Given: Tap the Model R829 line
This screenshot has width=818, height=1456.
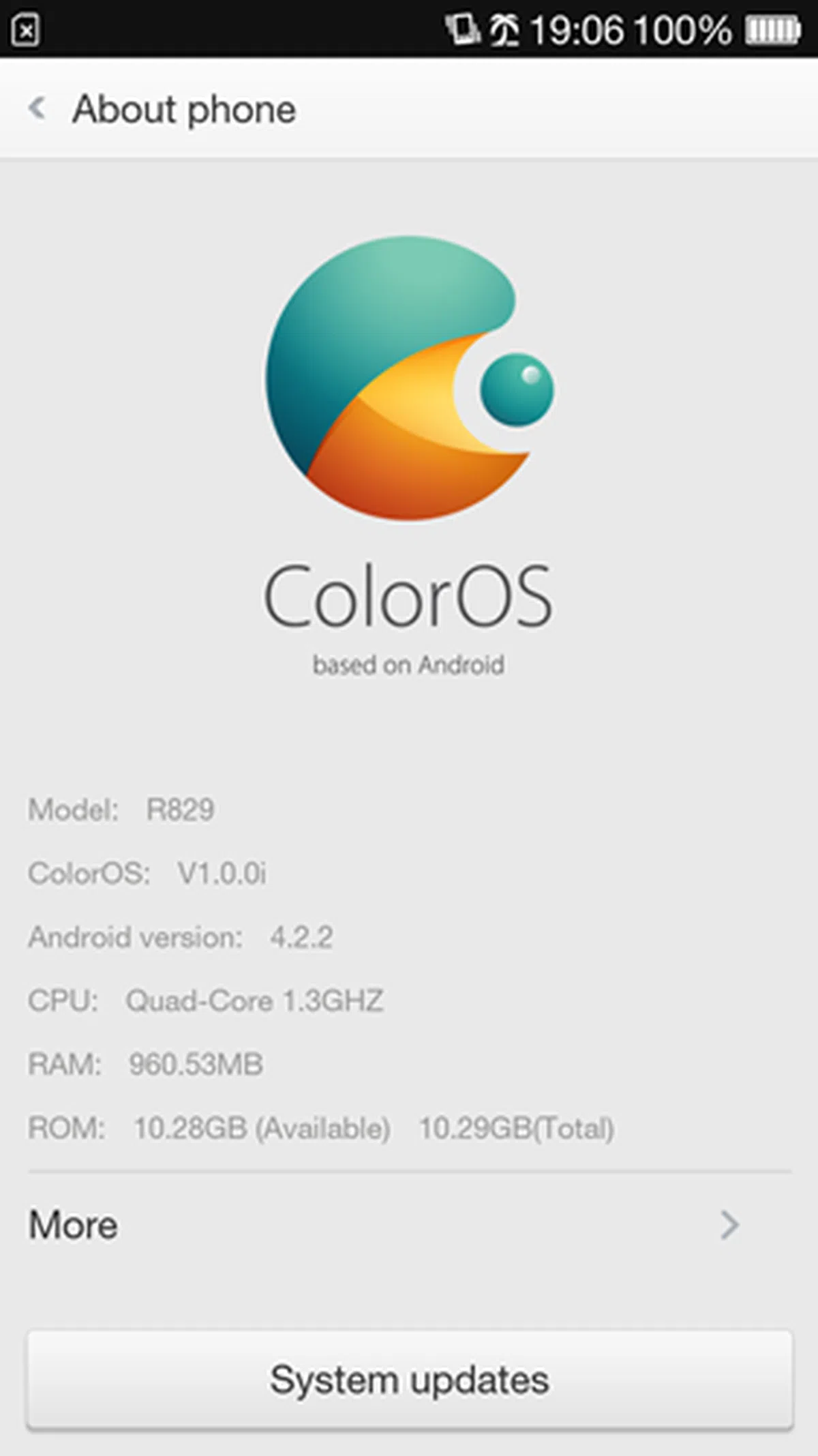Looking at the screenshot, I should point(121,809).
